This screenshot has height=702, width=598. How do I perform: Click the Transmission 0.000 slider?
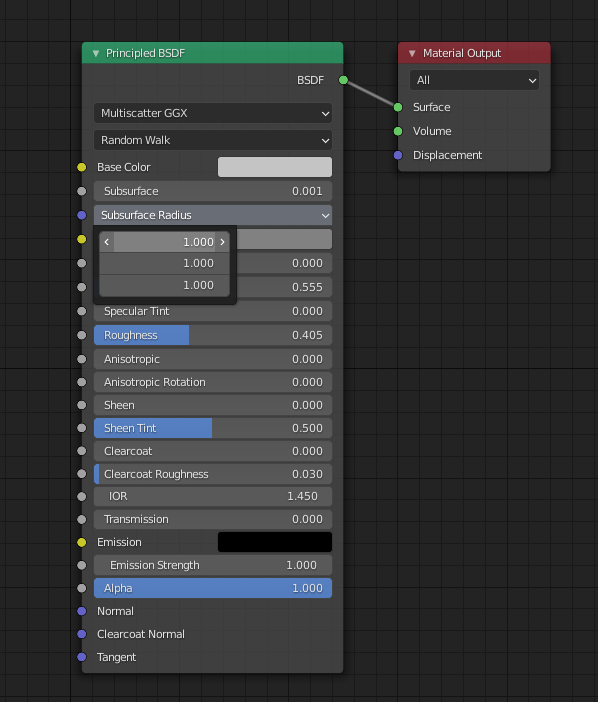[x=213, y=519]
